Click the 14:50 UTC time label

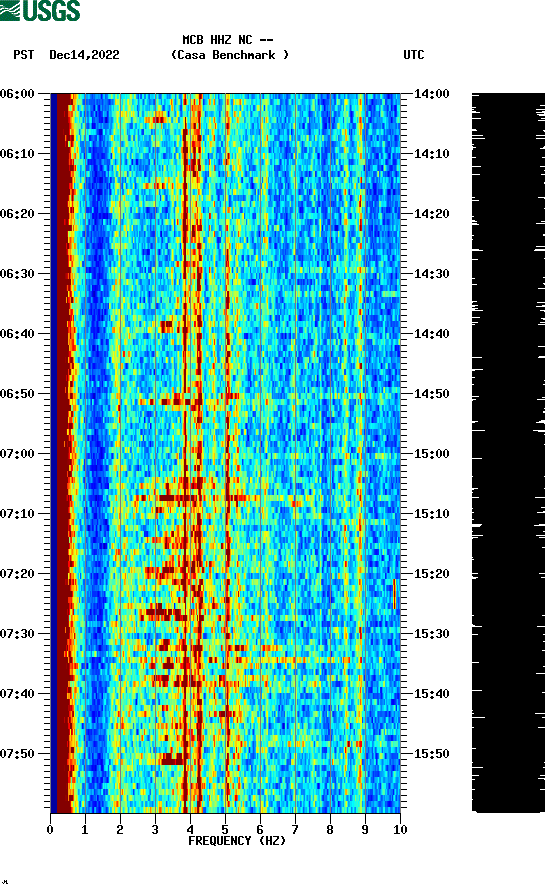432,394
